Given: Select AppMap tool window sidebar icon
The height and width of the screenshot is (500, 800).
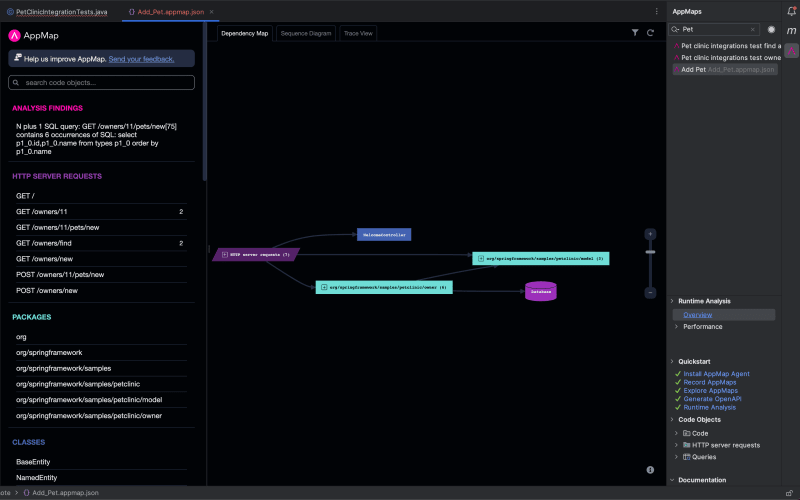Looking at the screenshot, I should click(x=791, y=51).
